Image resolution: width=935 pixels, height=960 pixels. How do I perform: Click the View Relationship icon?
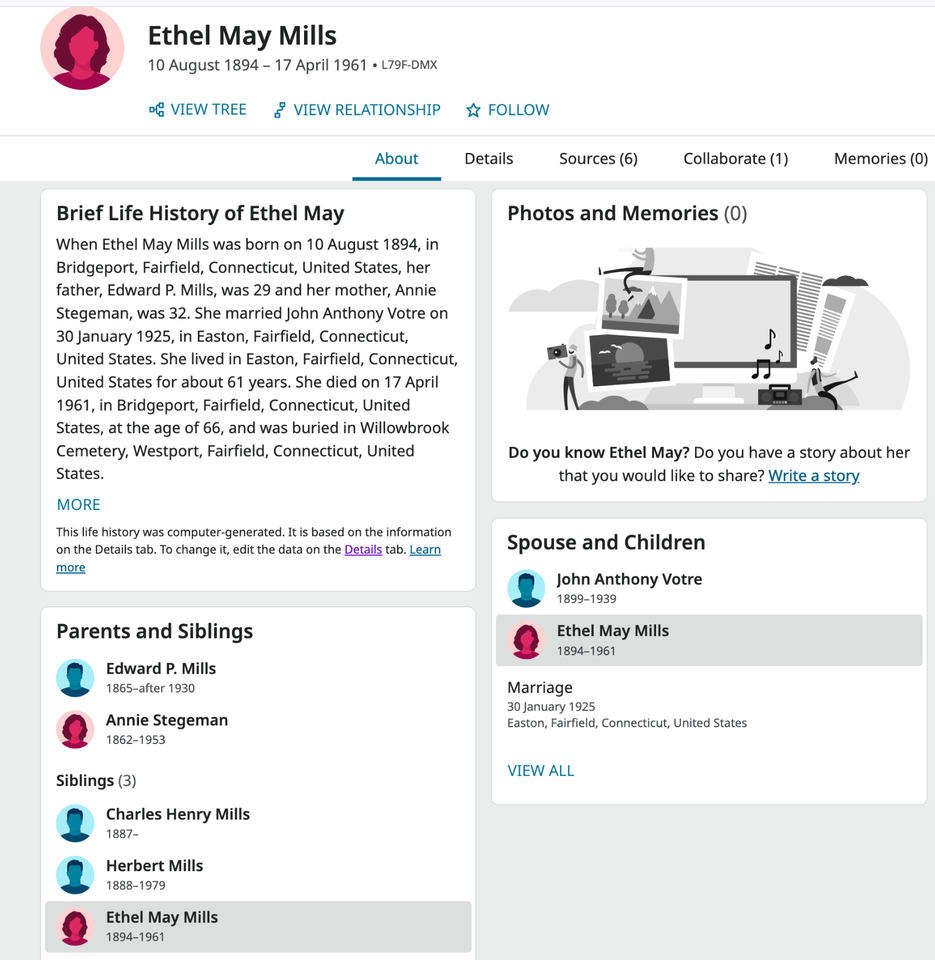point(280,110)
